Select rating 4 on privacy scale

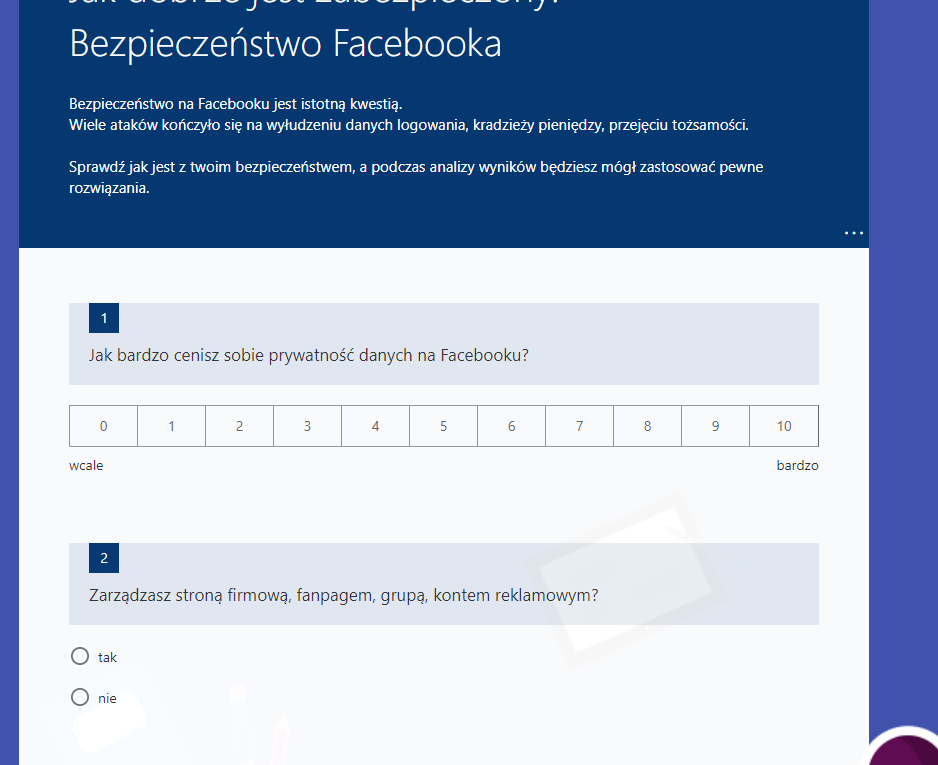pos(376,426)
